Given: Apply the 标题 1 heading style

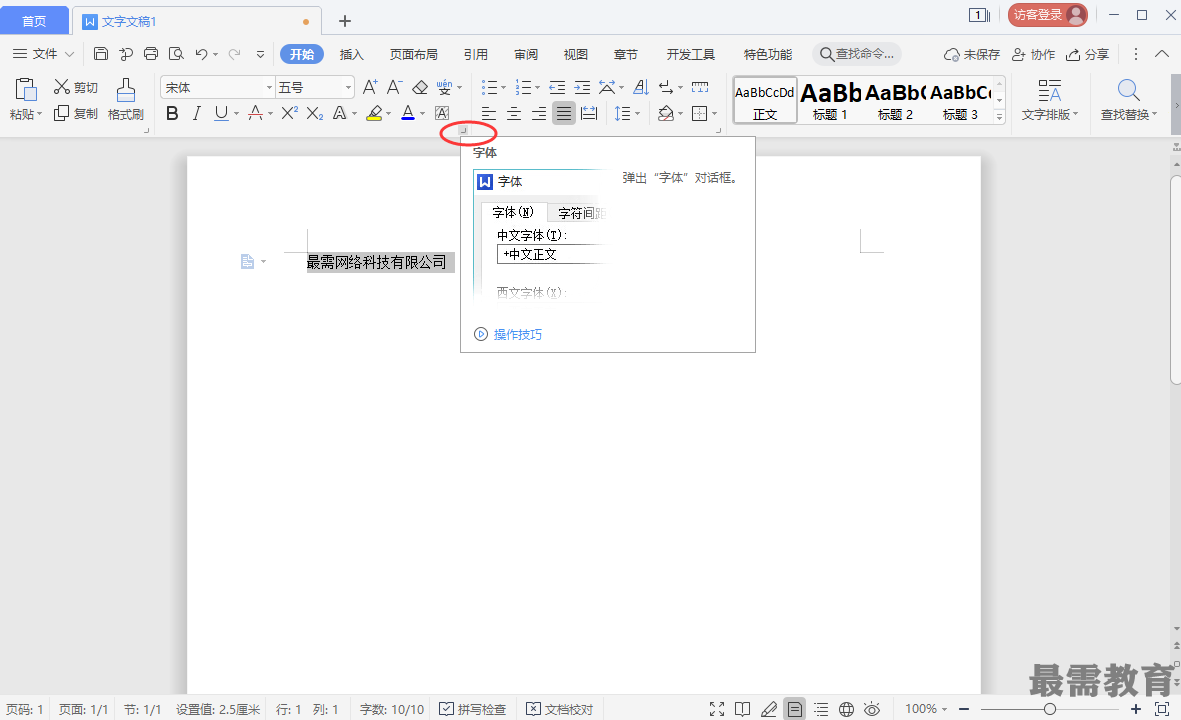Looking at the screenshot, I should [829, 100].
